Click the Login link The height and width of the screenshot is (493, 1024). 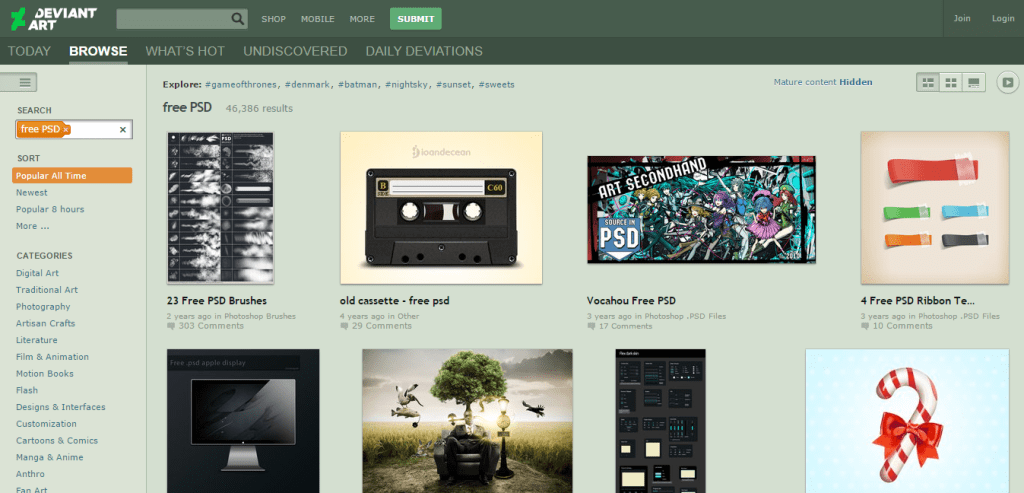[1003, 18]
